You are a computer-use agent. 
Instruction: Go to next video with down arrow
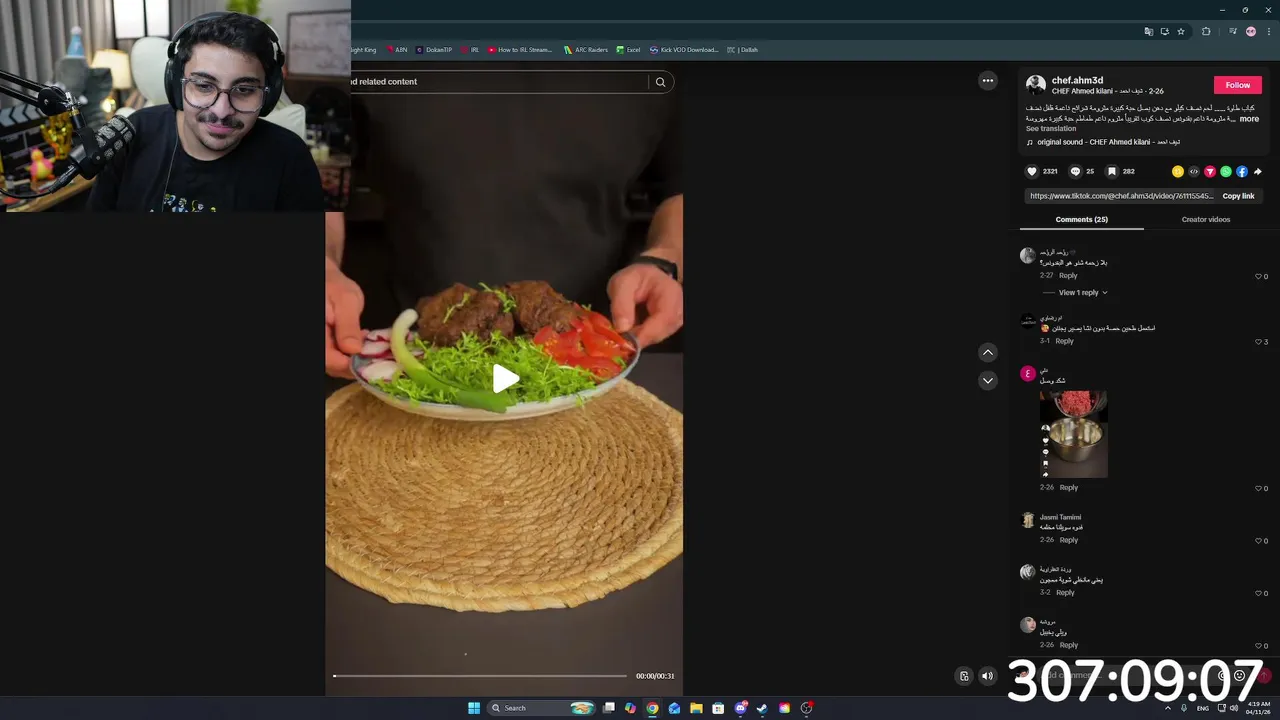pos(988,381)
